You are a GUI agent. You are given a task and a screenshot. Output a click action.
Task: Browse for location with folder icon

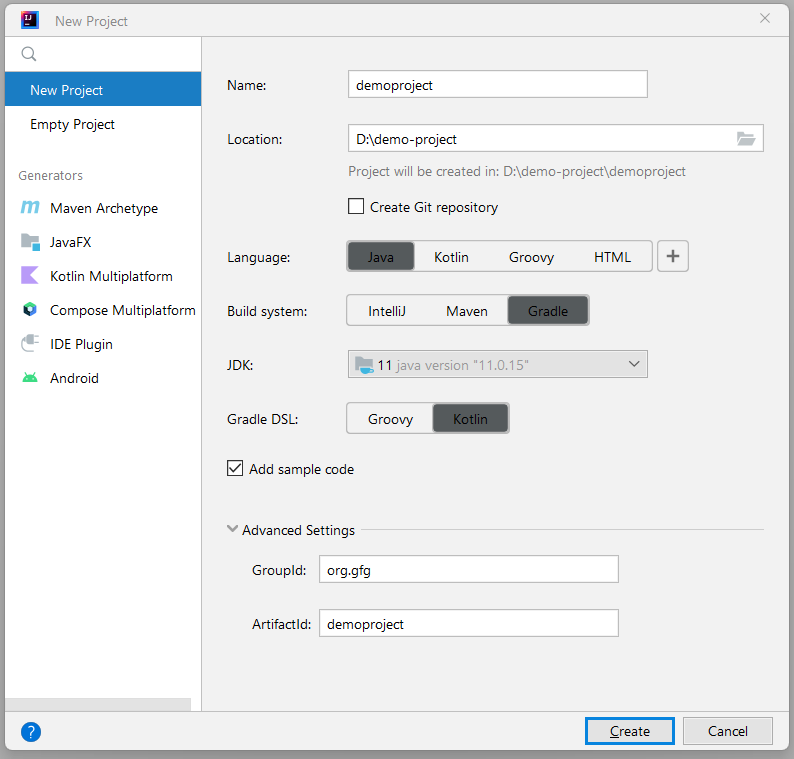click(x=745, y=138)
